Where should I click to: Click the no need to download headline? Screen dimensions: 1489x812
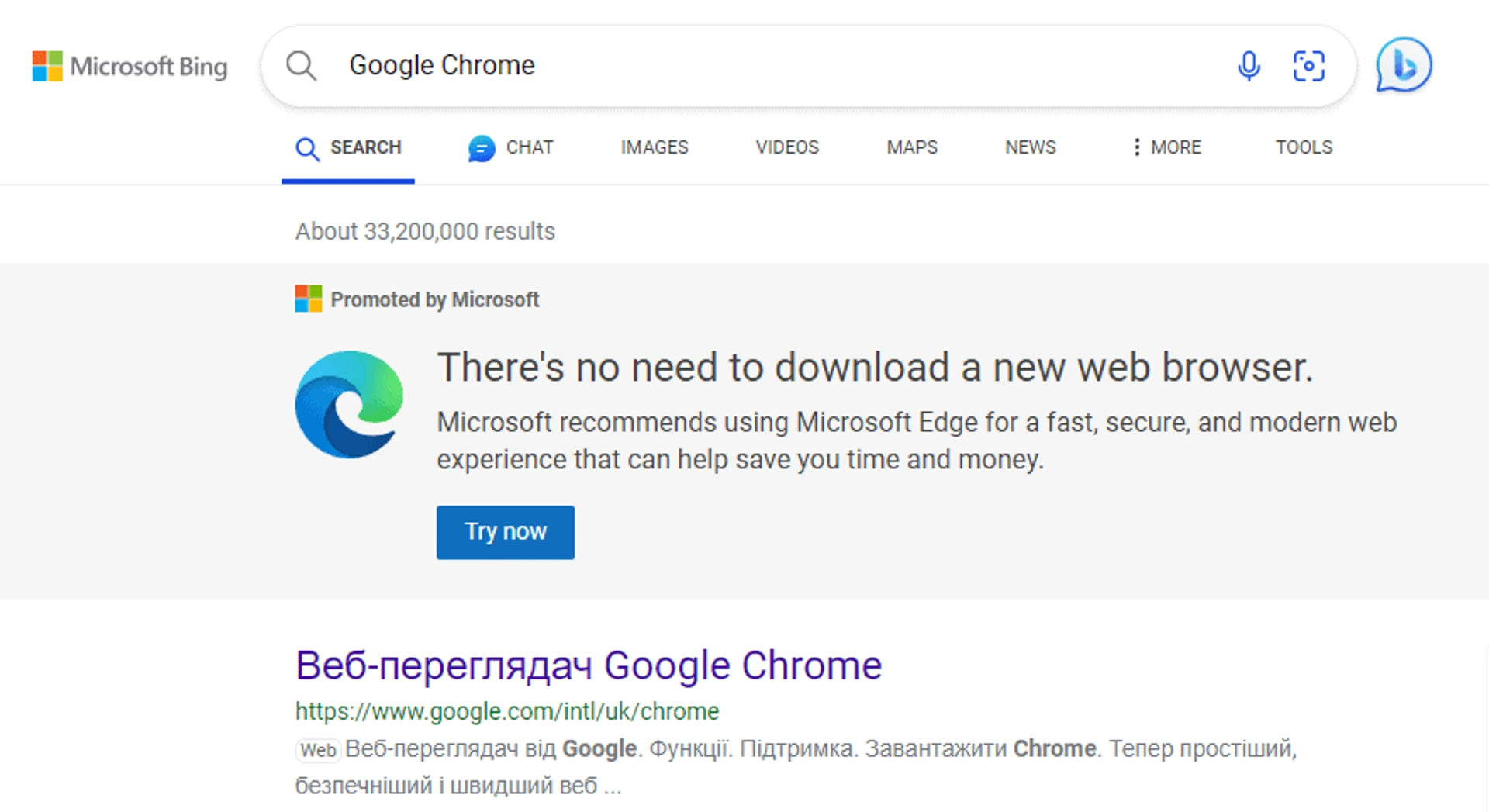(x=875, y=367)
